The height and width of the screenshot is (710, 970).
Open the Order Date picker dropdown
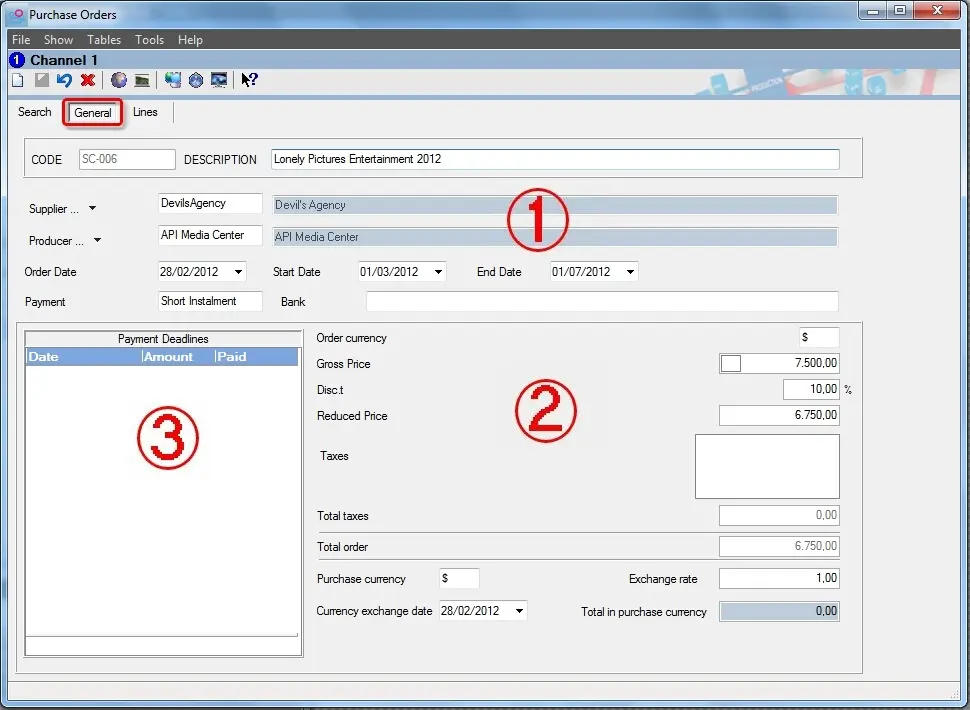click(238, 272)
